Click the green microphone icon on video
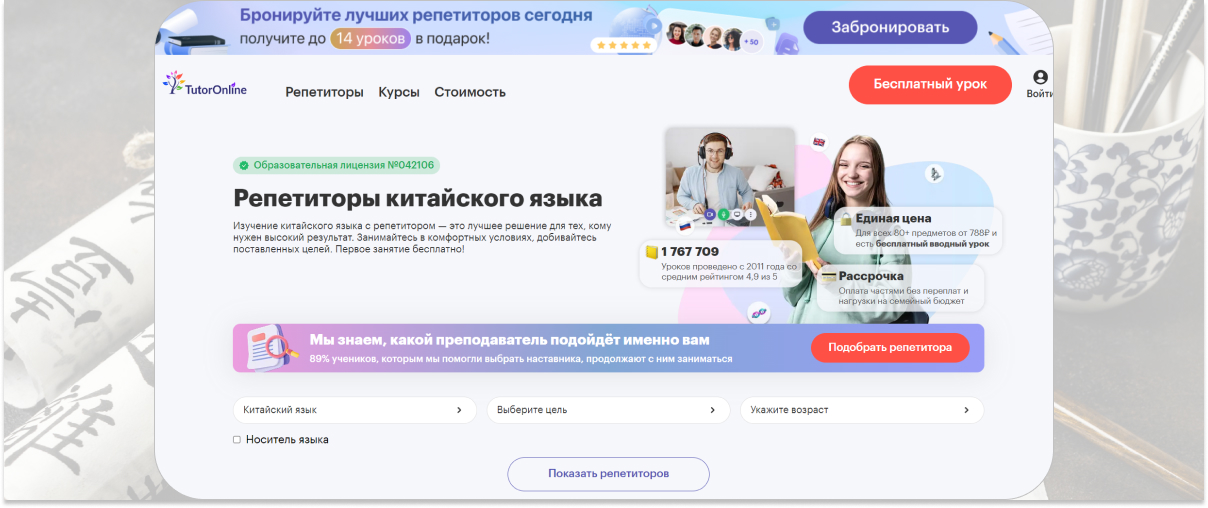This screenshot has height=508, width=1208. point(723,214)
